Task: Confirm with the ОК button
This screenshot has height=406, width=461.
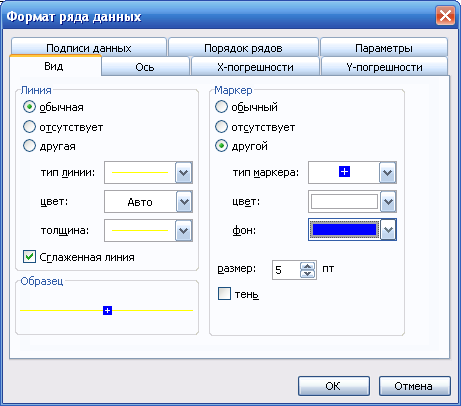Action: (334, 386)
